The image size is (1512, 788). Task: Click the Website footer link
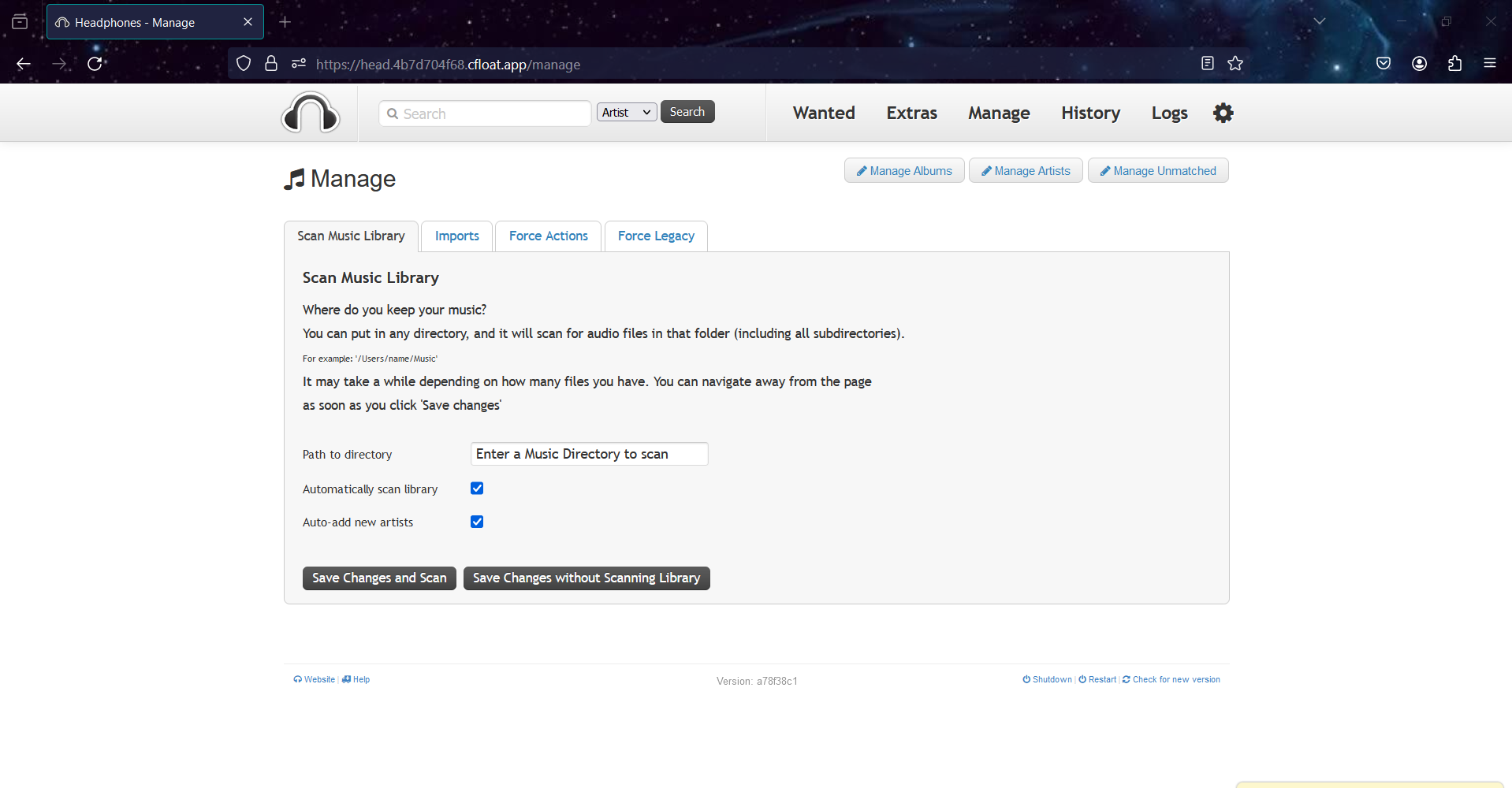[315, 679]
